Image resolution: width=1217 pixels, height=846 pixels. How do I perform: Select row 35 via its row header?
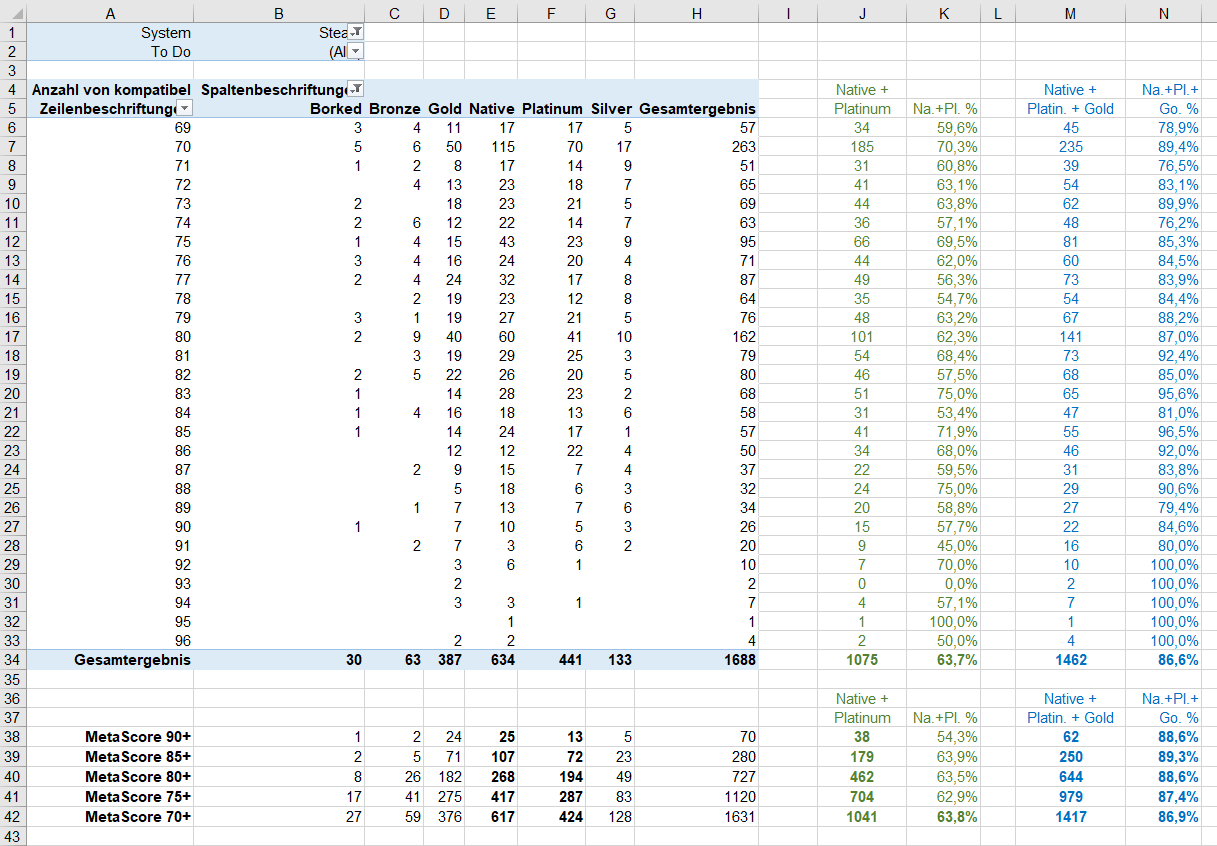pyautogui.click(x=13, y=679)
